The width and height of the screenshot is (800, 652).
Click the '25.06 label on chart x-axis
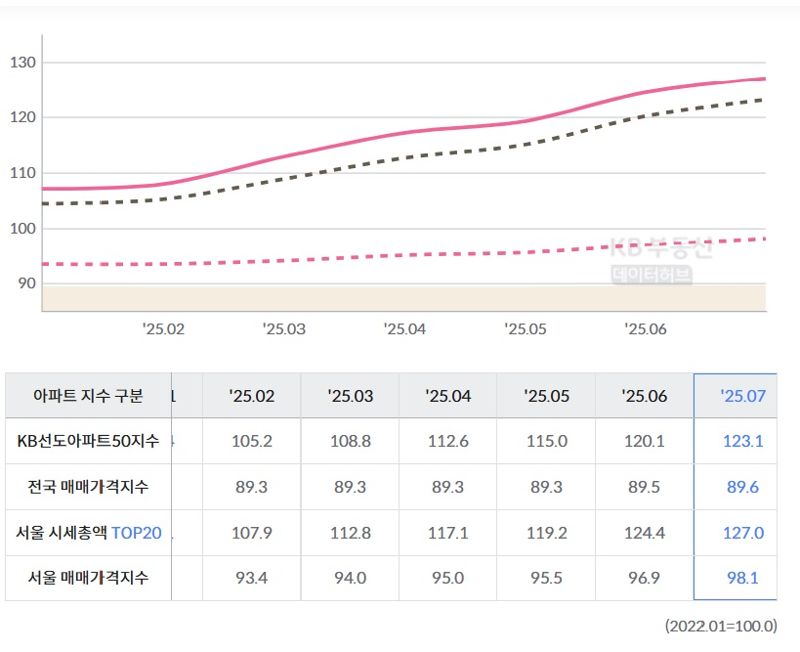point(645,328)
